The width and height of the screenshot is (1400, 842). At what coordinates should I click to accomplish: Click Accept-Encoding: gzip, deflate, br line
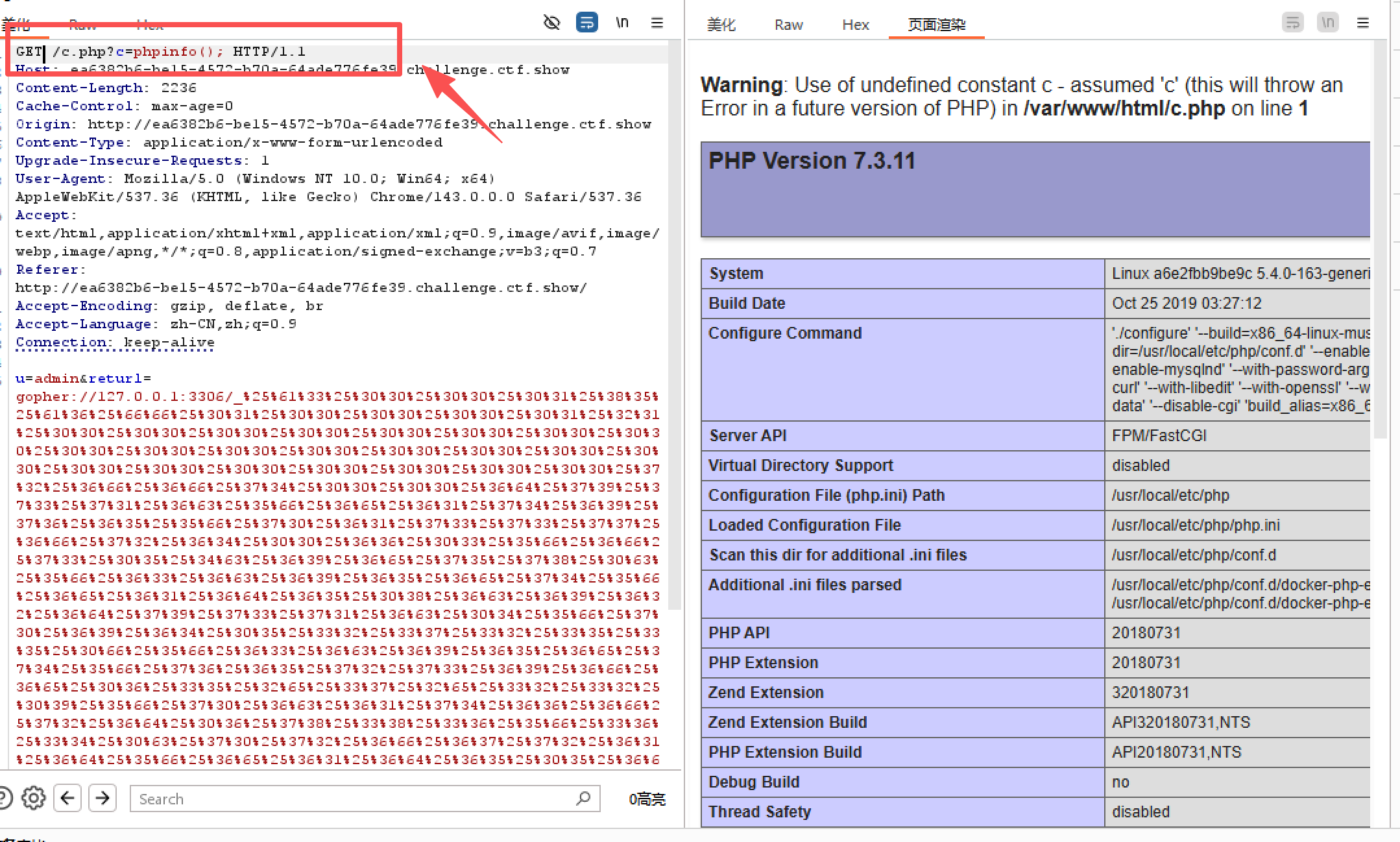(169, 306)
